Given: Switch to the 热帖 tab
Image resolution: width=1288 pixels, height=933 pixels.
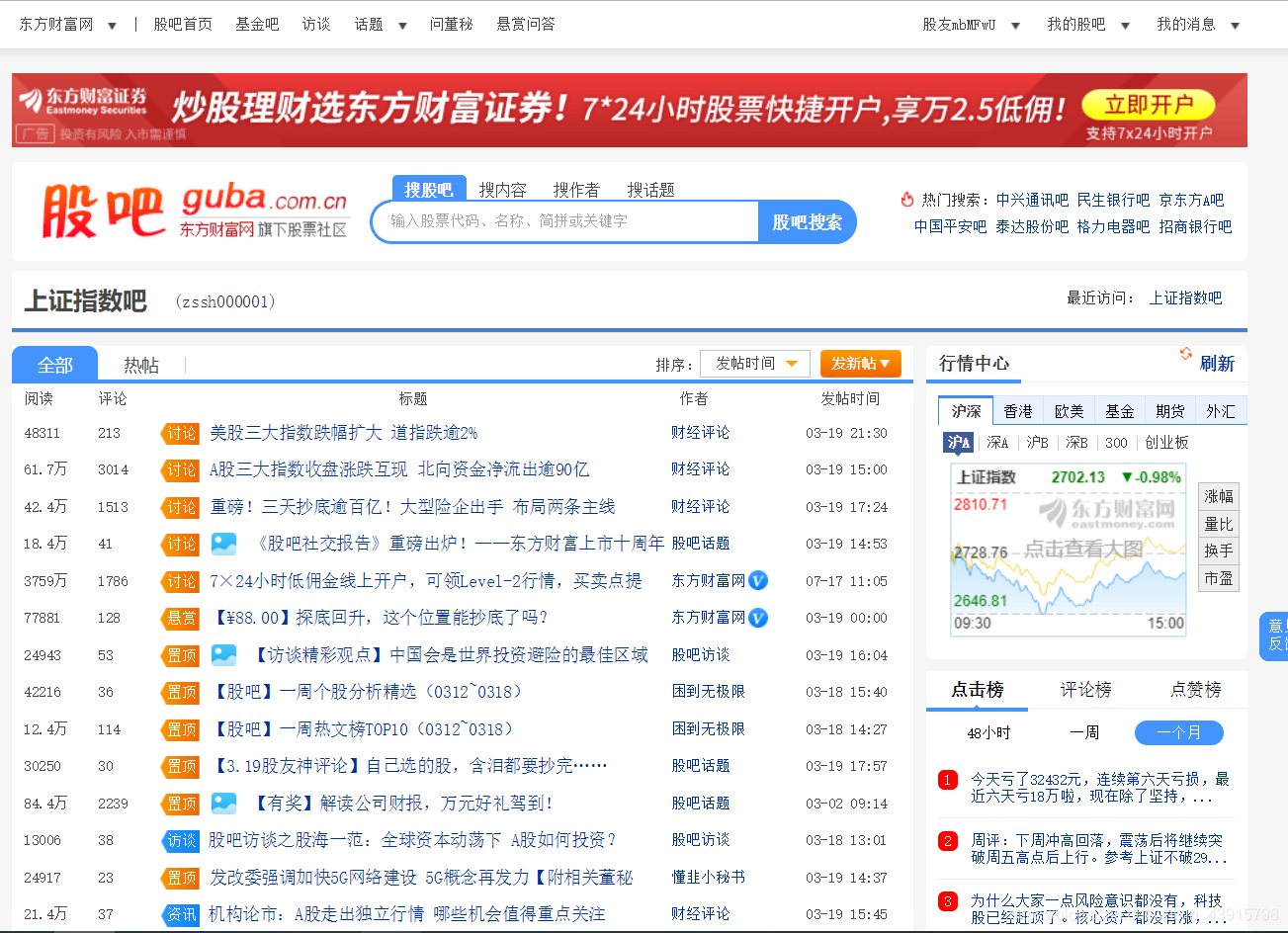Looking at the screenshot, I should tap(141, 365).
